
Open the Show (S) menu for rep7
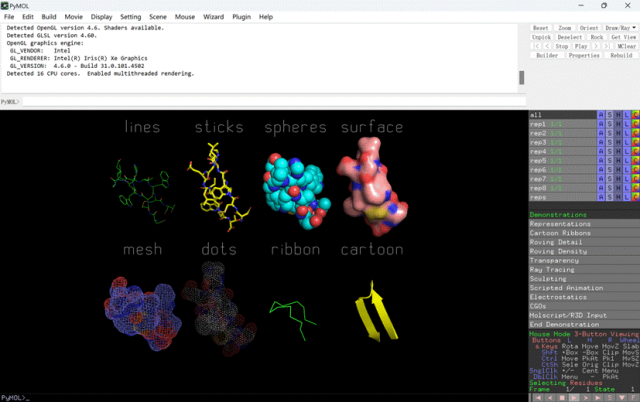(609, 179)
